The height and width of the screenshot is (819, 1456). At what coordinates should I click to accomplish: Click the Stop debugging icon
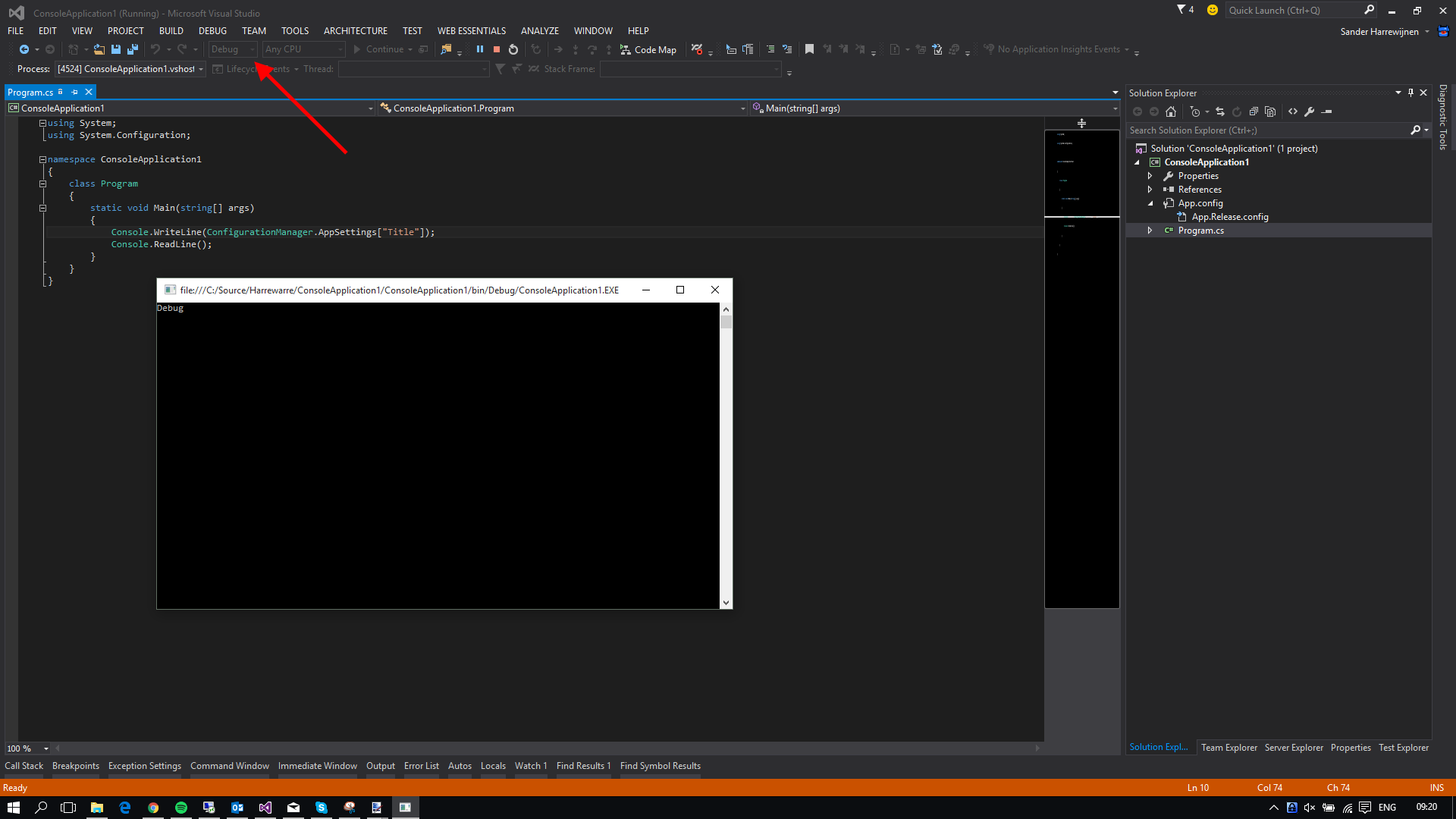(495, 48)
